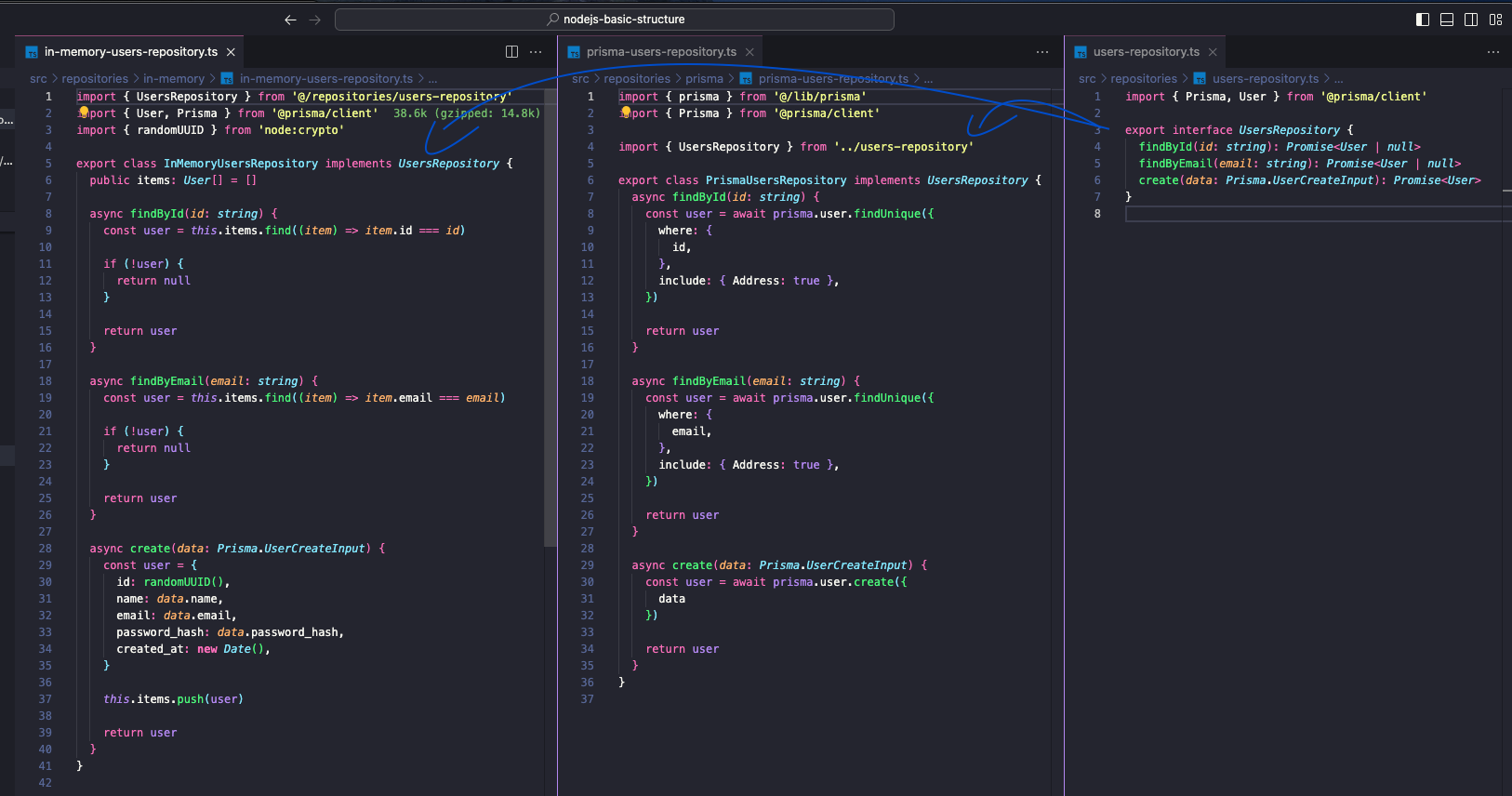
Task: Go back with the left arrow
Action: (290, 20)
